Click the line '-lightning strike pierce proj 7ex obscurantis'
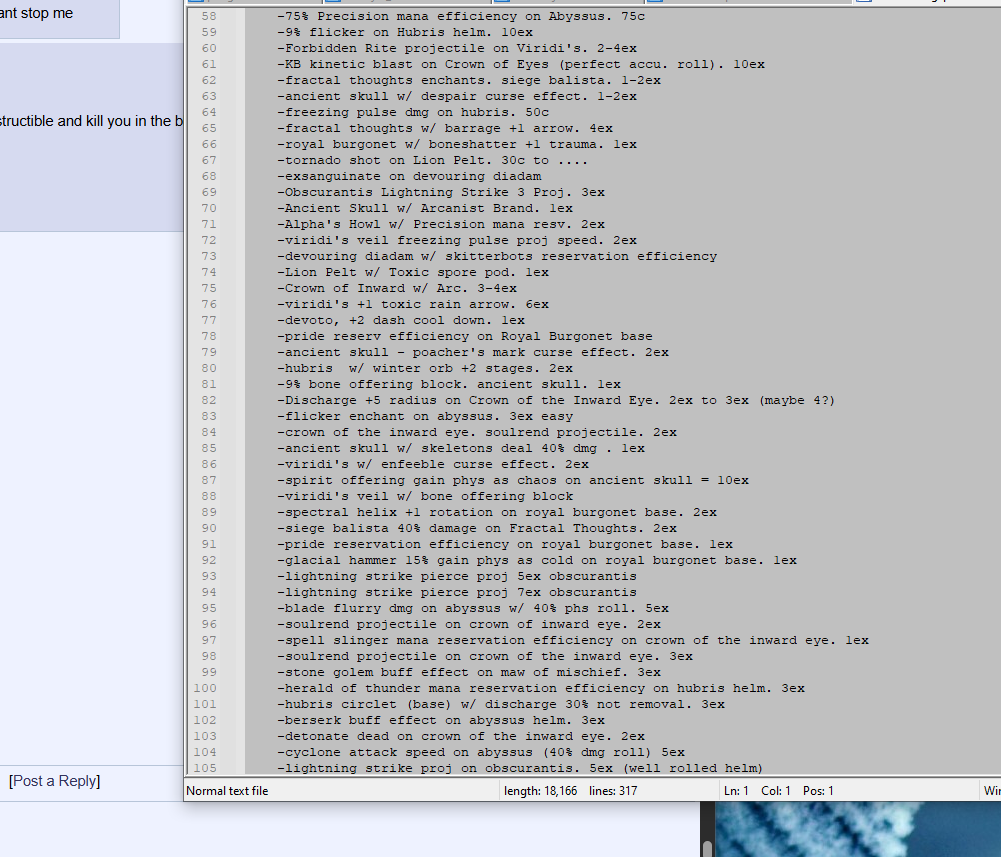Image resolution: width=1001 pixels, height=857 pixels. [456, 592]
